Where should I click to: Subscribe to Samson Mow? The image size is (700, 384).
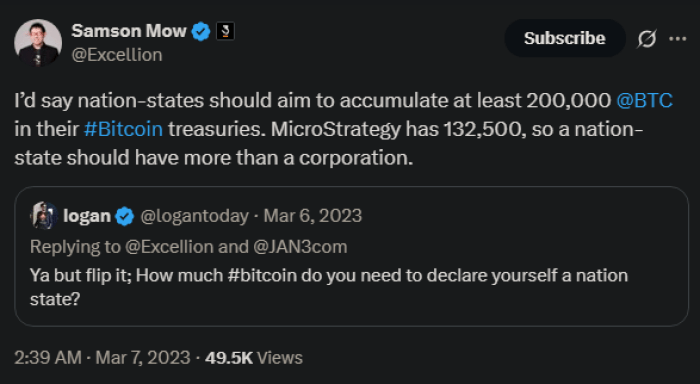tap(565, 38)
